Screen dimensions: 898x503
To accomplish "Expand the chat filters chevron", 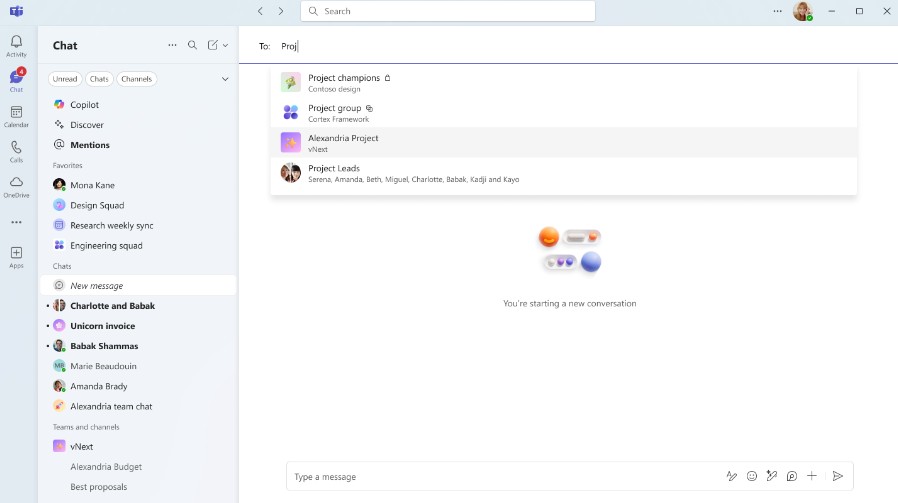I will click(x=225, y=79).
